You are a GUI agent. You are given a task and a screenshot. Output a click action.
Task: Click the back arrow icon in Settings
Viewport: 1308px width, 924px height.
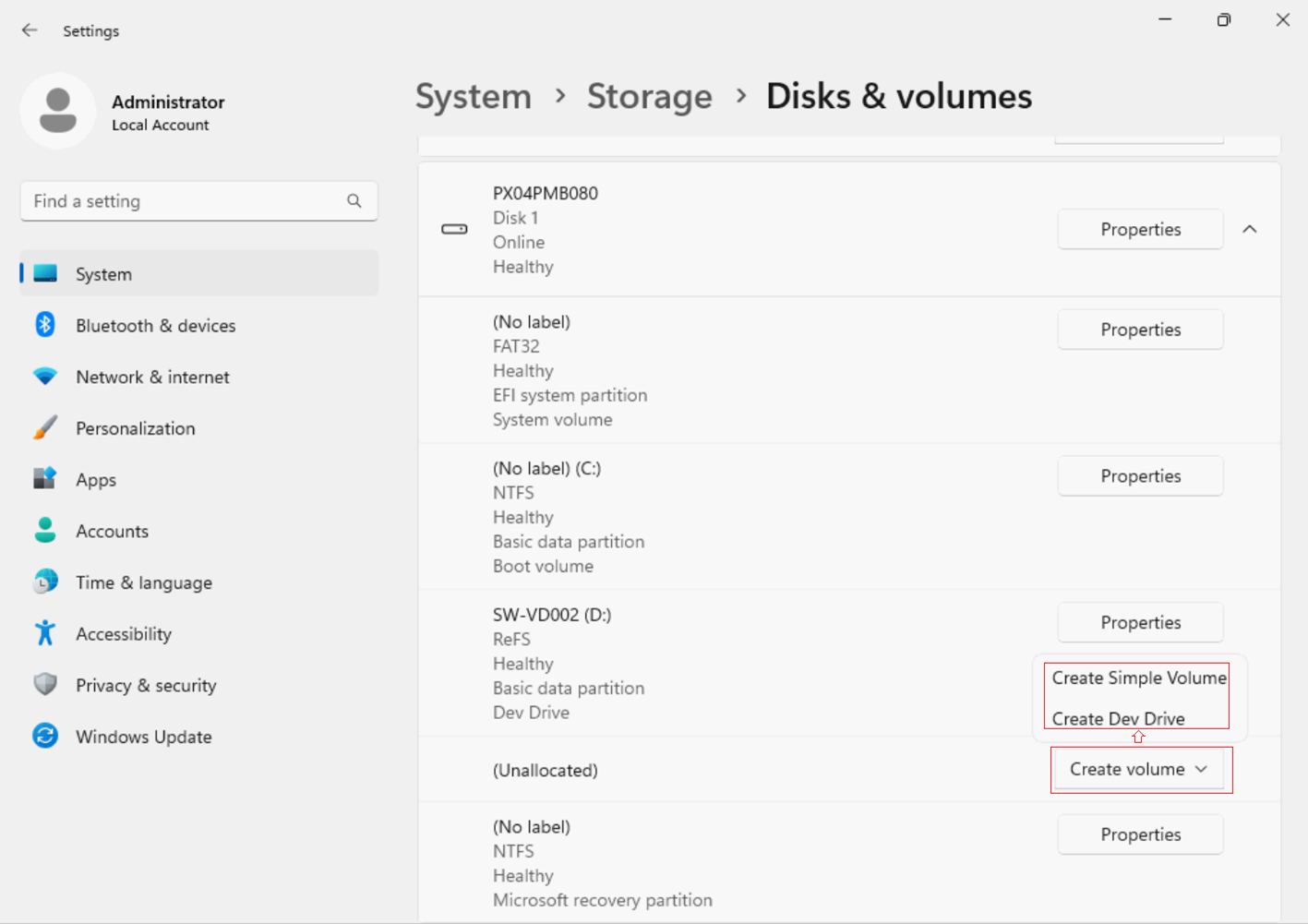coord(30,30)
